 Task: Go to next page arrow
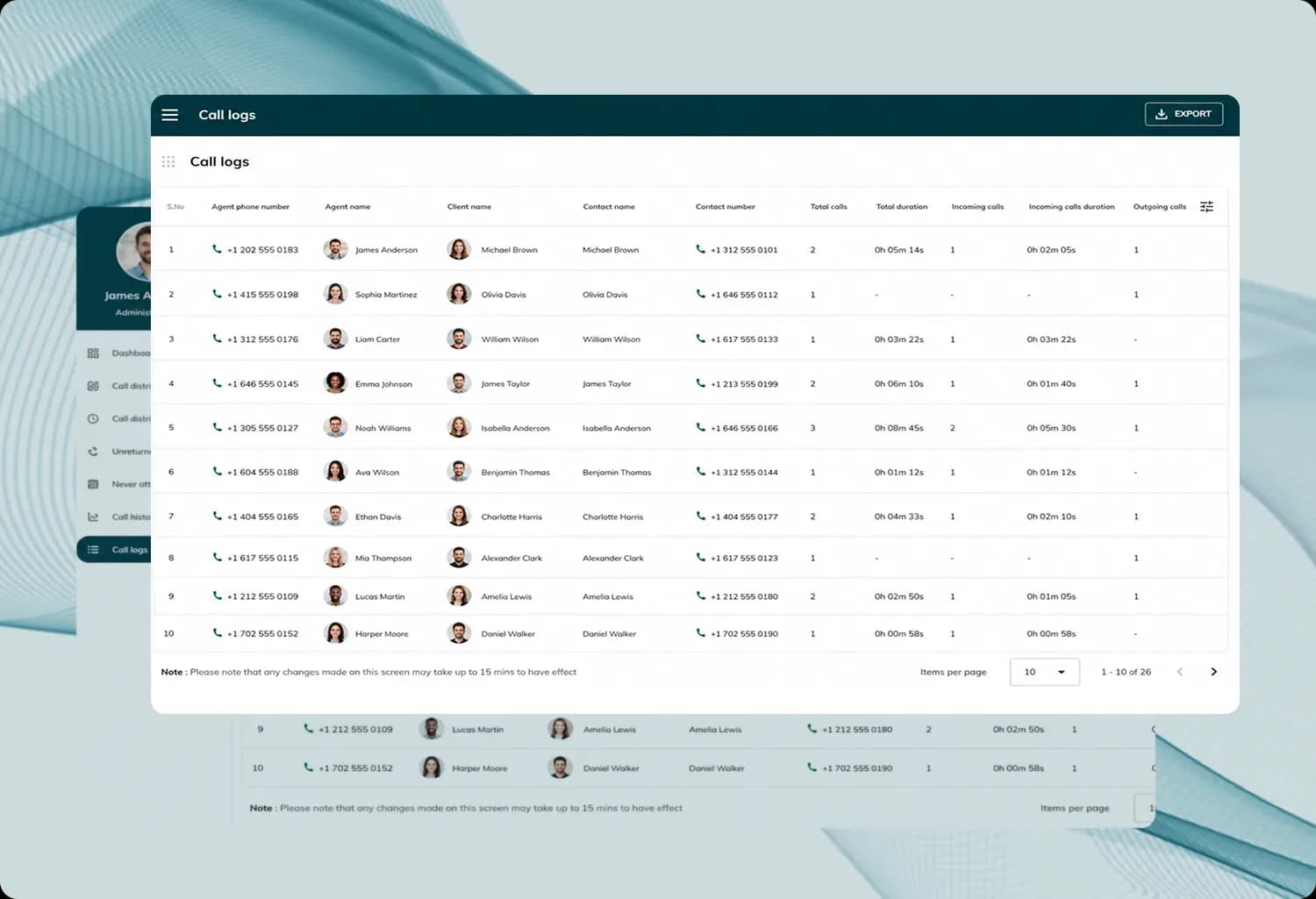(x=1214, y=672)
